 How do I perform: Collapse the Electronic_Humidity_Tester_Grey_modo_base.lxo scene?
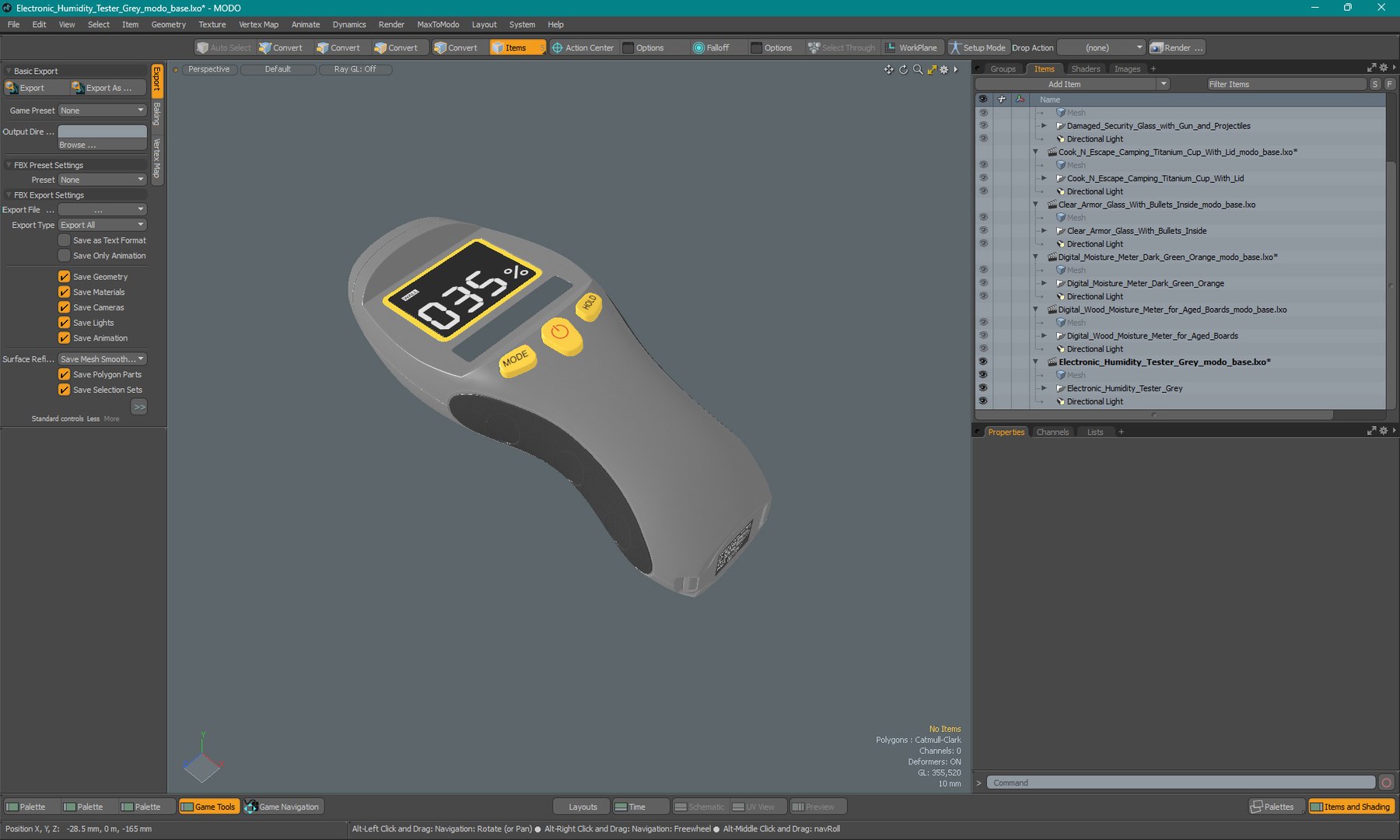[x=1035, y=362]
